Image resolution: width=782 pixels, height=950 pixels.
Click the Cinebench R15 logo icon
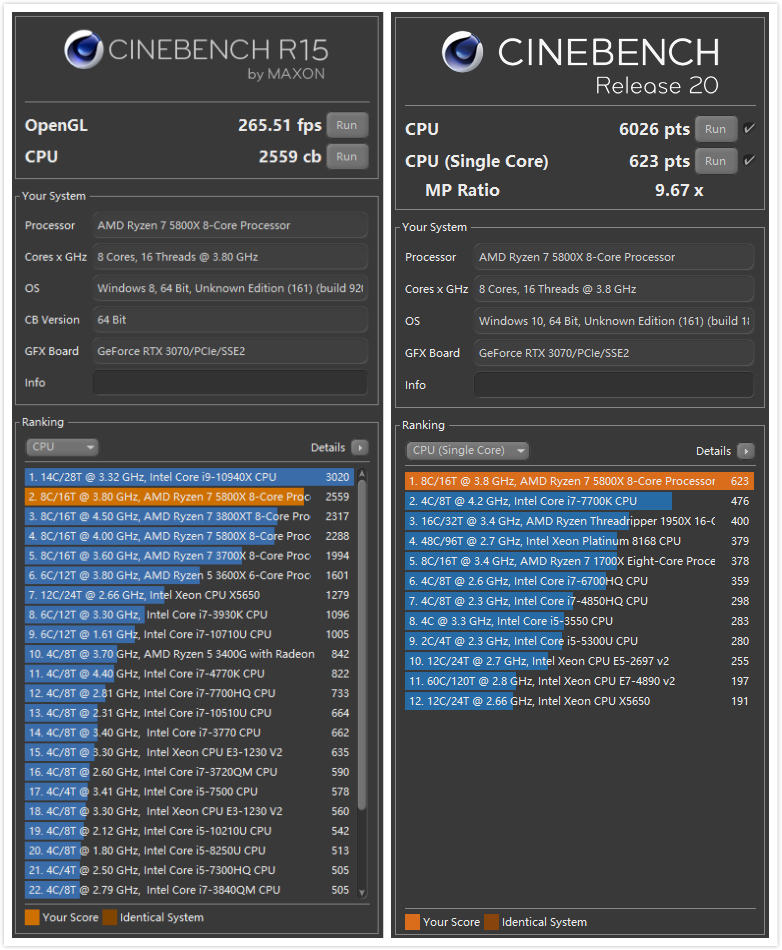click(x=84, y=52)
